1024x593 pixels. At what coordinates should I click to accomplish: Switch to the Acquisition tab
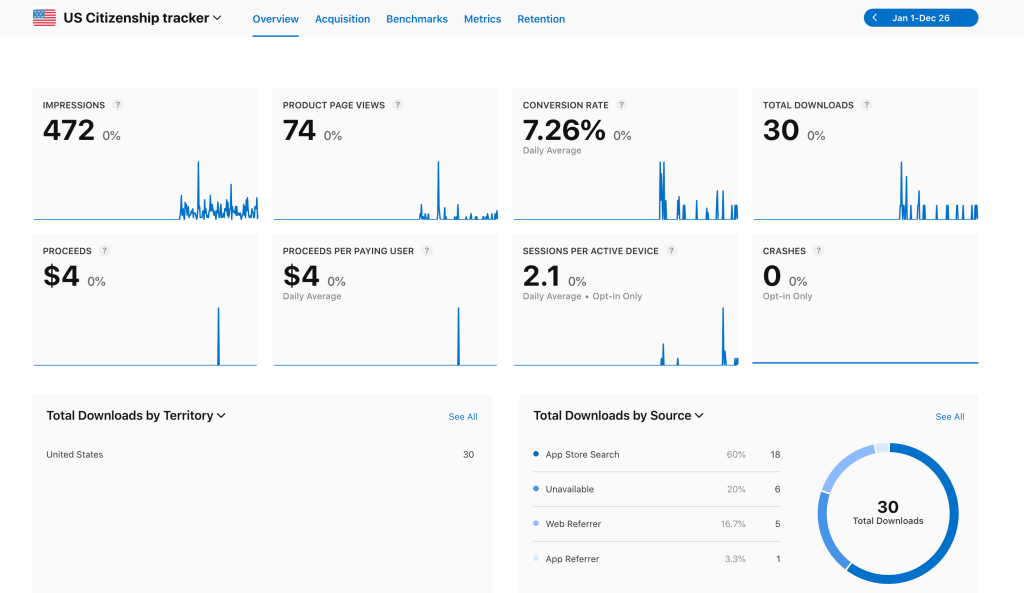(x=342, y=19)
